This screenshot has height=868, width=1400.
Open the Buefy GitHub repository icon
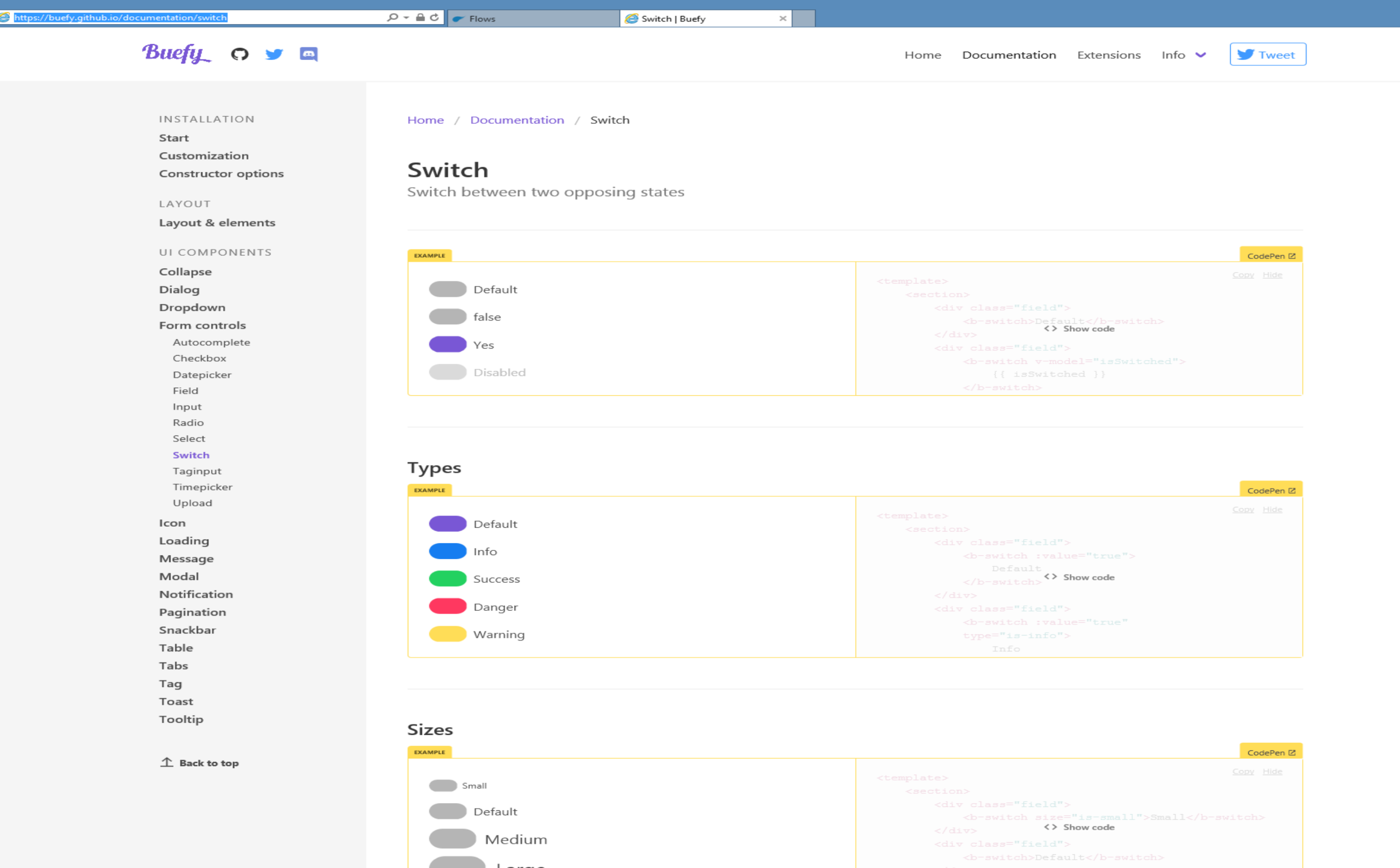click(x=240, y=54)
